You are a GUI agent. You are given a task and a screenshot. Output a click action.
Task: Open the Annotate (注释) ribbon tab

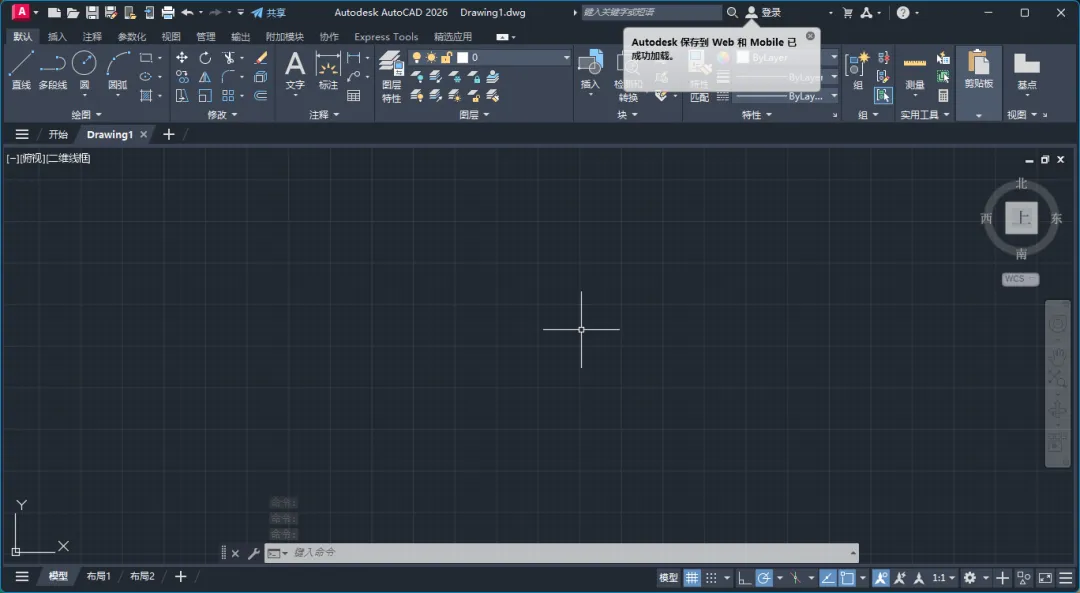pyautogui.click(x=92, y=37)
